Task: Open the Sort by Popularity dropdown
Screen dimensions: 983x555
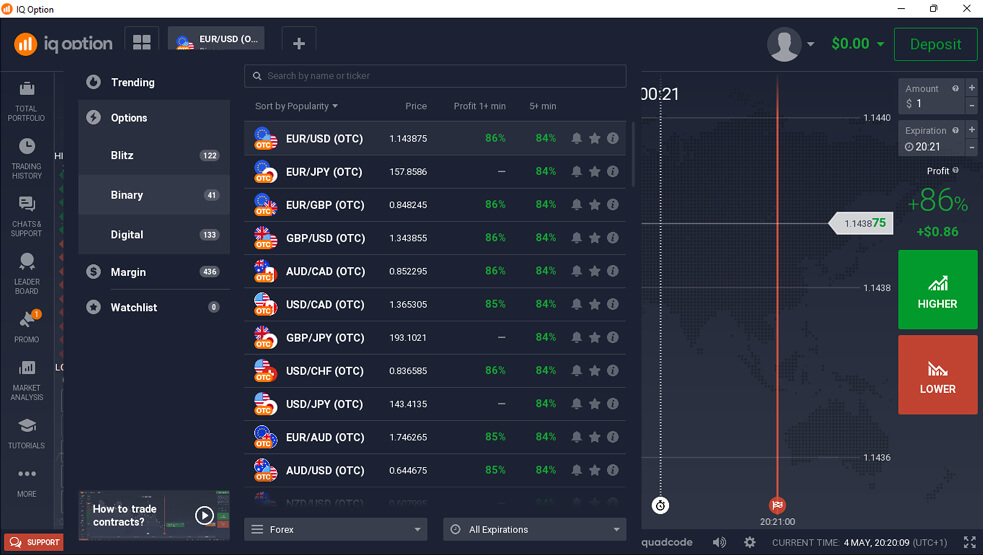Action: 296,106
